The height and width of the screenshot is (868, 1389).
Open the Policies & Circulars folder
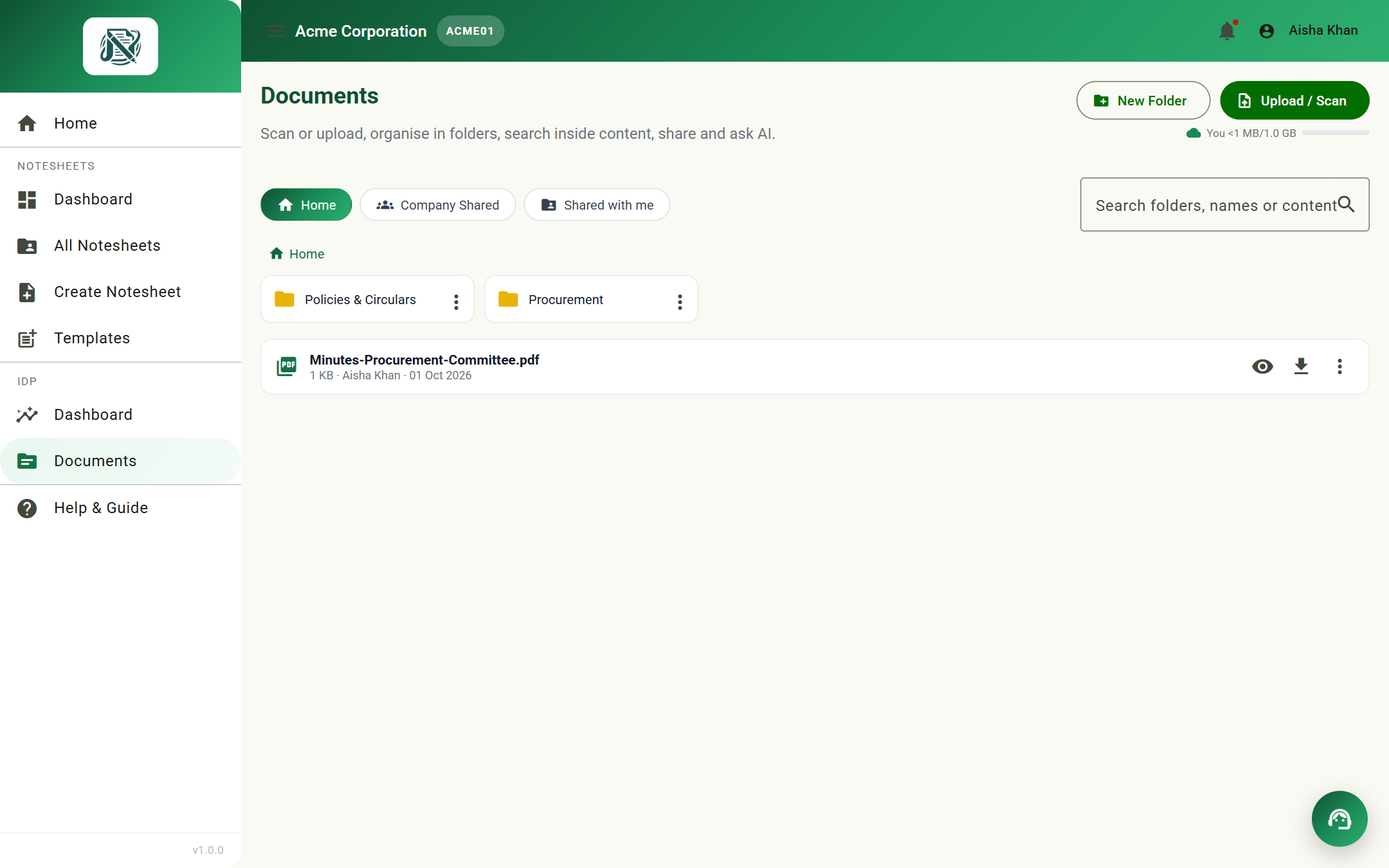point(367,299)
